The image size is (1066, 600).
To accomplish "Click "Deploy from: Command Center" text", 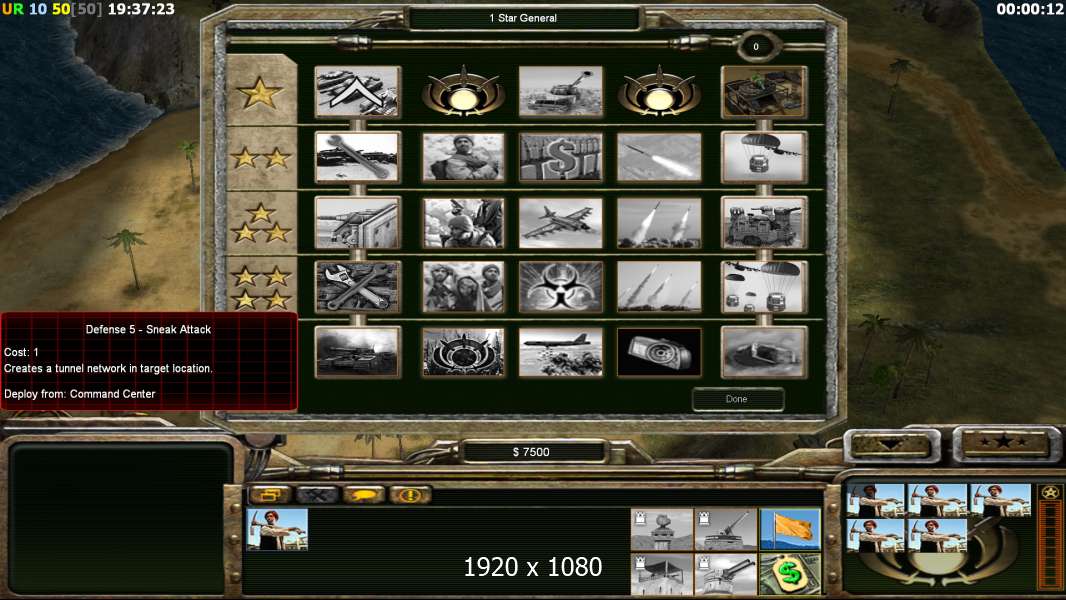I will [80, 394].
